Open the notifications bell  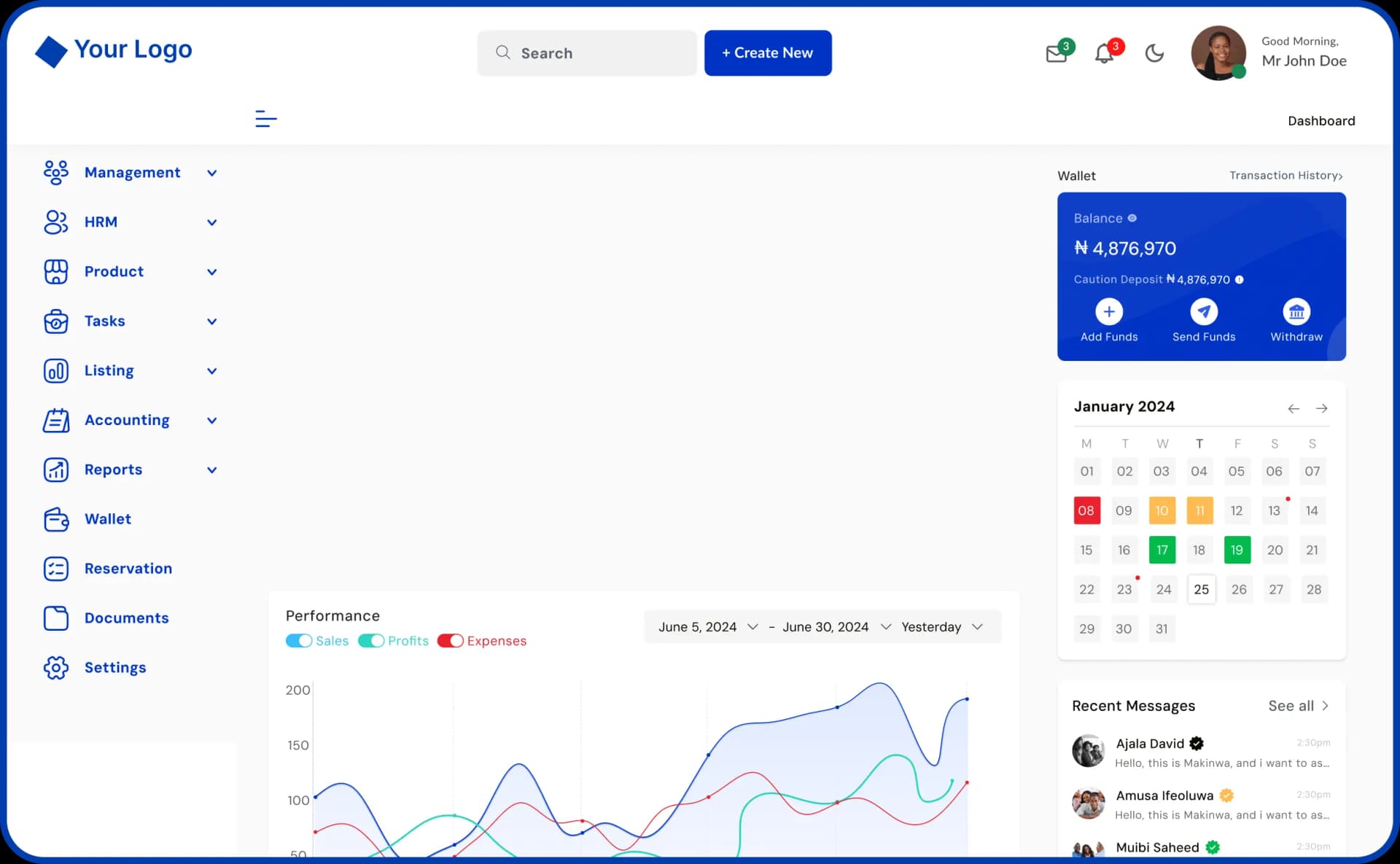(x=1104, y=54)
